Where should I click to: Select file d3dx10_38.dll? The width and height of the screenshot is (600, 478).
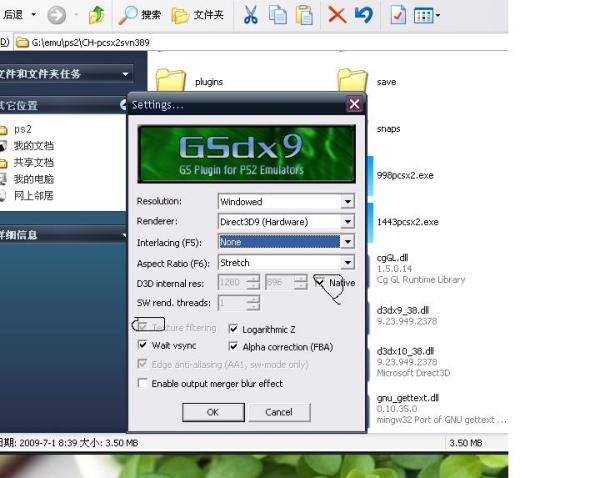click(405, 351)
